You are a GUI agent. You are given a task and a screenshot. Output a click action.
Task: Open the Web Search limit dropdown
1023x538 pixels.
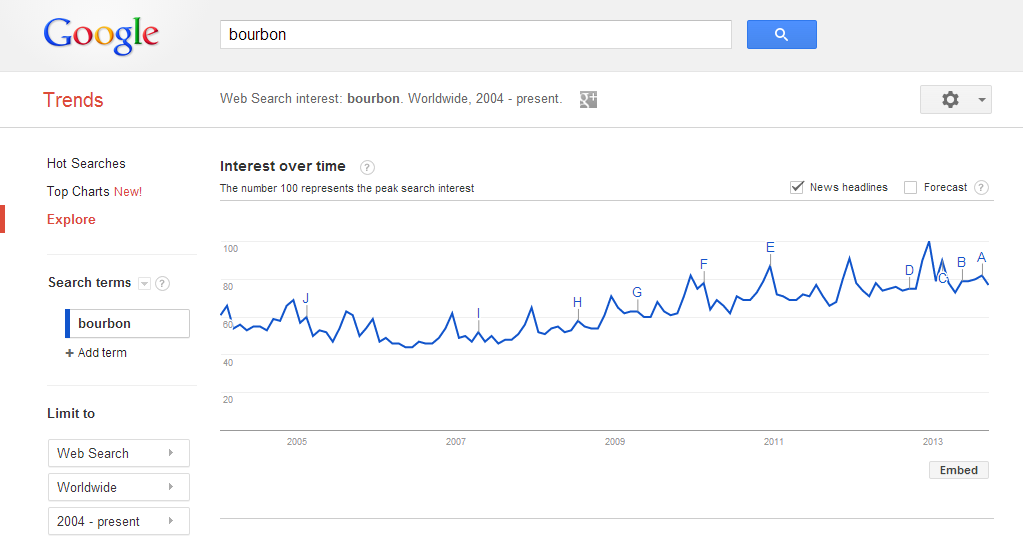click(x=119, y=453)
